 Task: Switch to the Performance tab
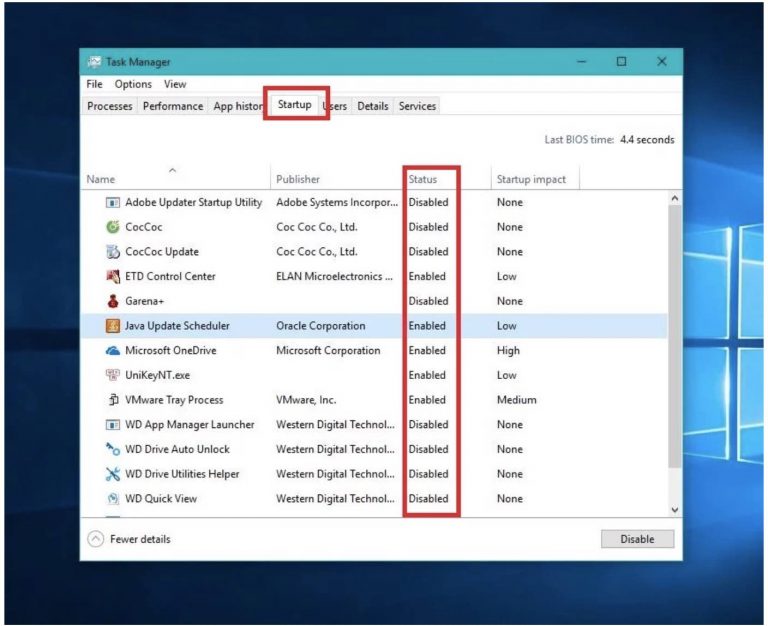coord(173,106)
